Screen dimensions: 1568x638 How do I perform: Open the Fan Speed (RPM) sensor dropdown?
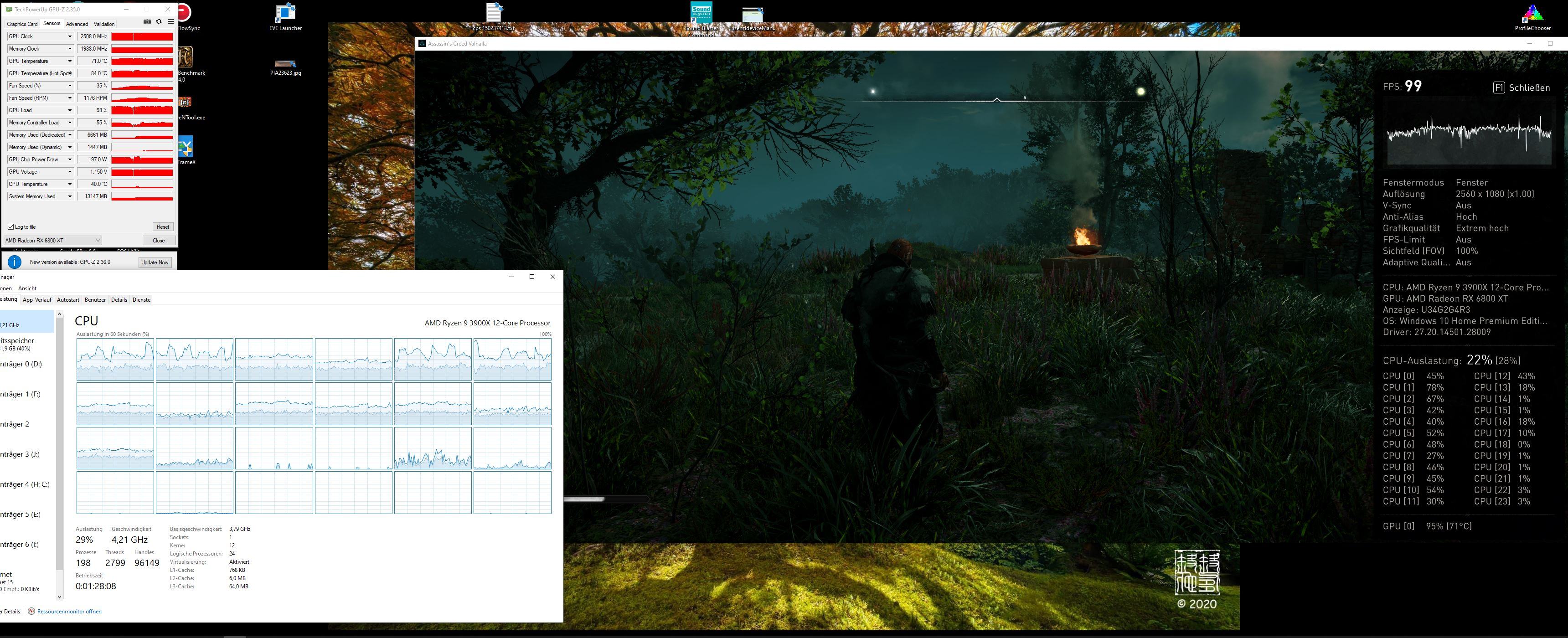click(69, 98)
